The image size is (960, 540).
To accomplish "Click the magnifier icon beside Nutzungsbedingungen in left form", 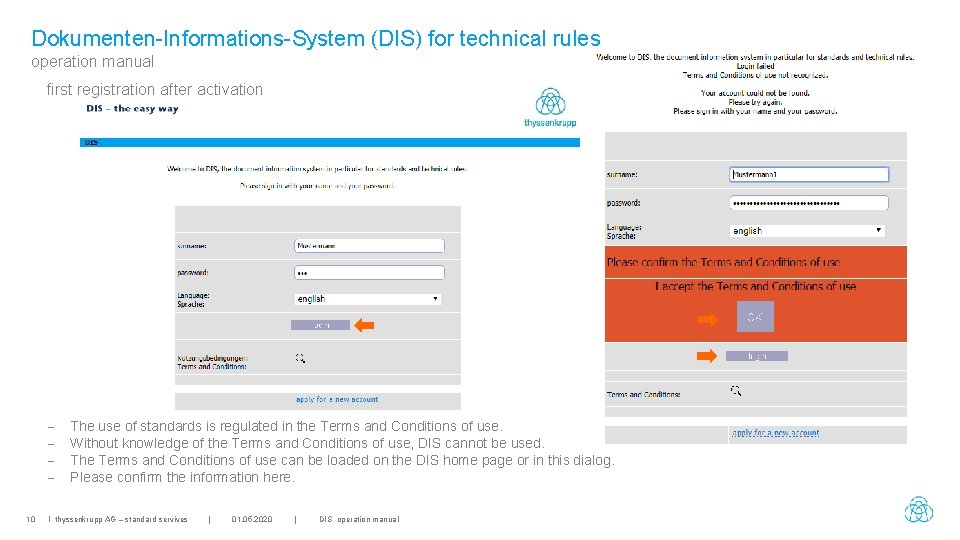I will coord(300,358).
